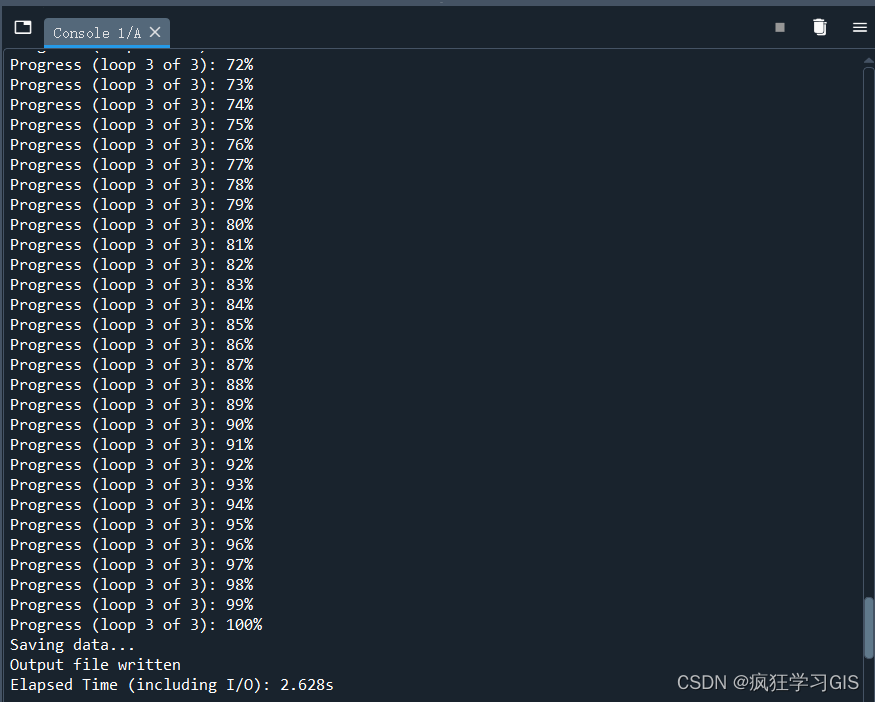Click the 80% percentage text
The width and height of the screenshot is (875, 702).
click(x=240, y=224)
